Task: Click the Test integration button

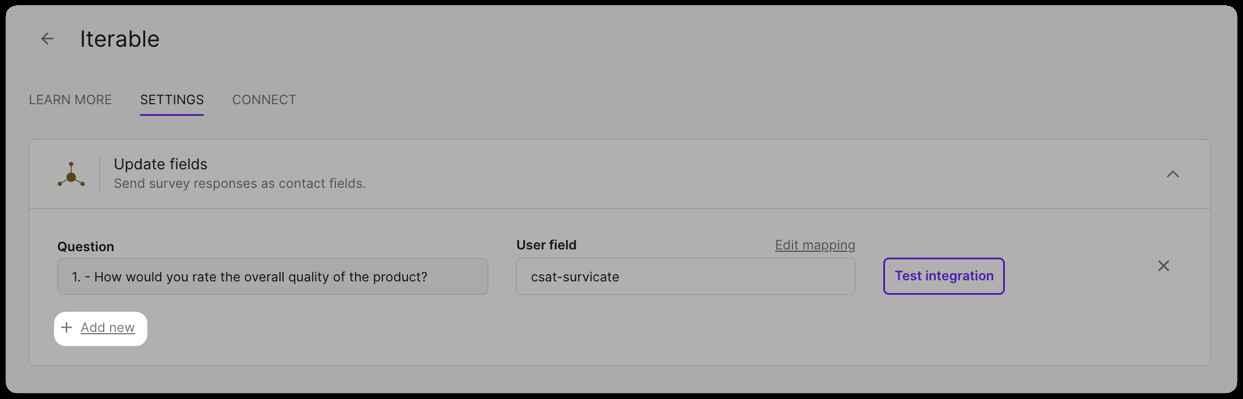Action: point(944,276)
